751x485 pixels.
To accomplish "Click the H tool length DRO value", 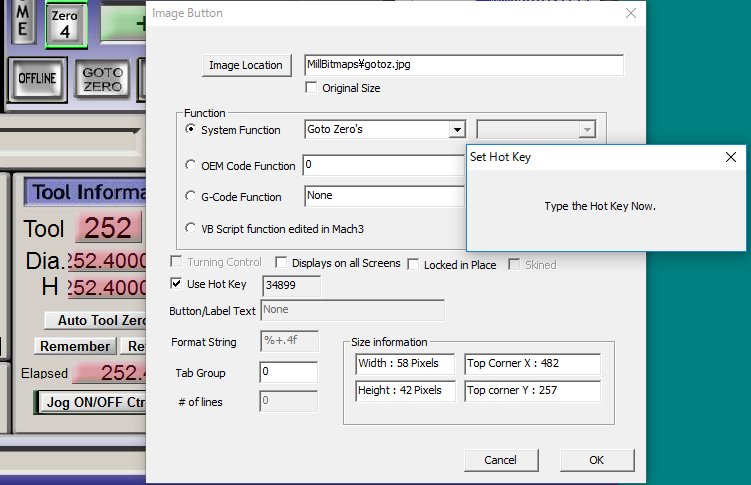I will (106, 287).
